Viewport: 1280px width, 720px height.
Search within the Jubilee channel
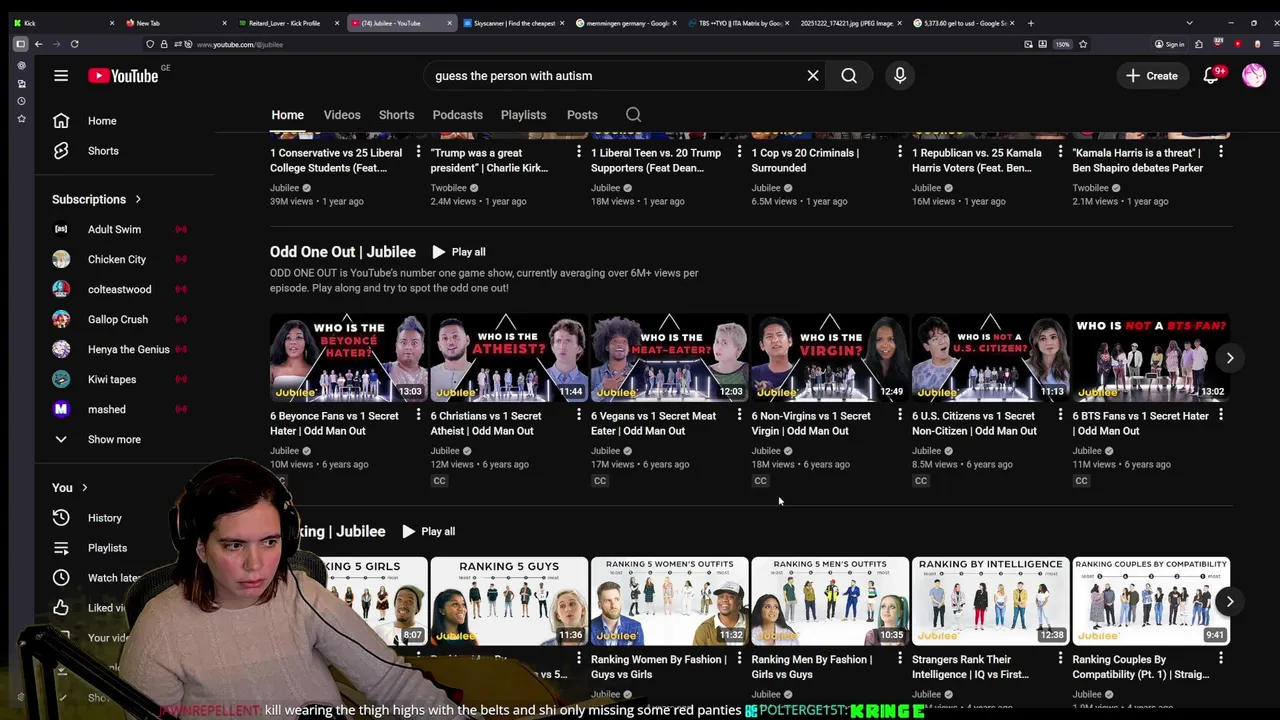tap(633, 115)
